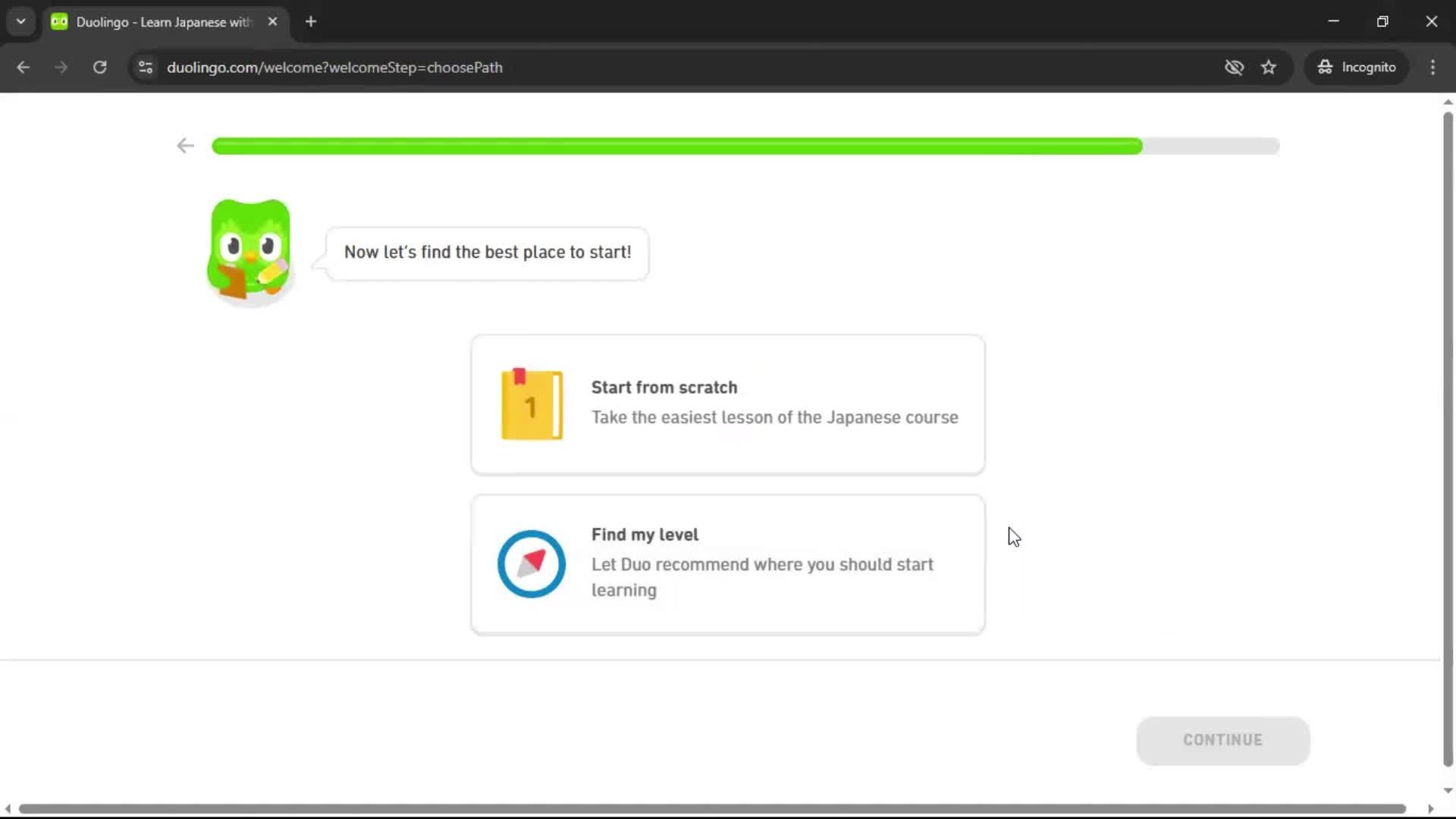Reload the page
This screenshot has height=819, width=1456.
(99, 67)
